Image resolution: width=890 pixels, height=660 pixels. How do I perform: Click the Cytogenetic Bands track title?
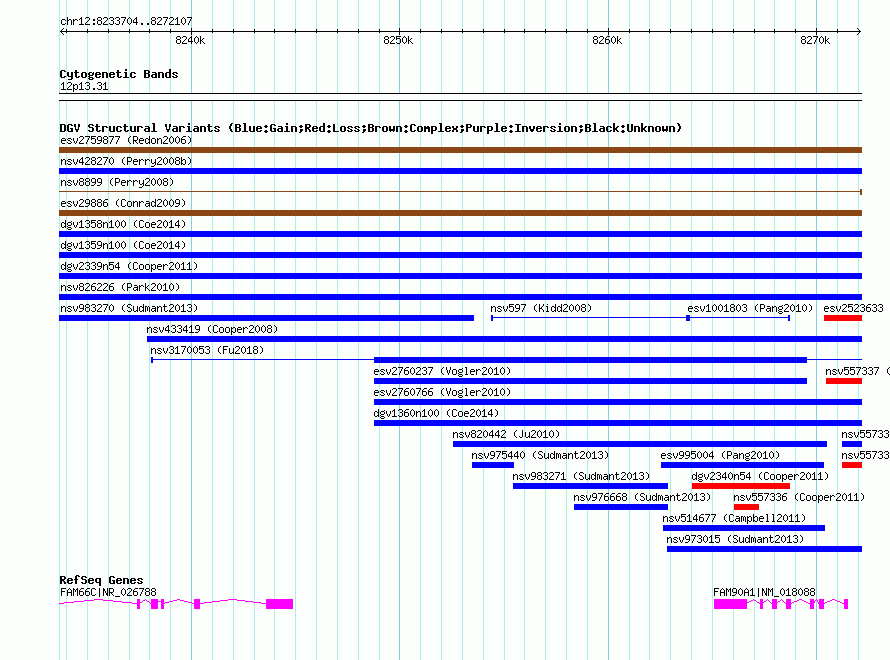119,74
